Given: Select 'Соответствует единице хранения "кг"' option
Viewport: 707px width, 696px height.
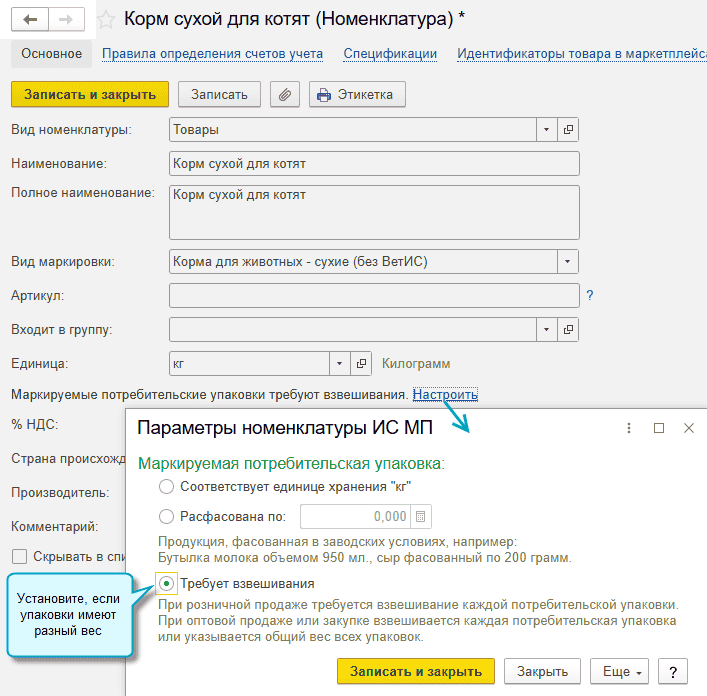Looking at the screenshot, I should tap(166, 487).
